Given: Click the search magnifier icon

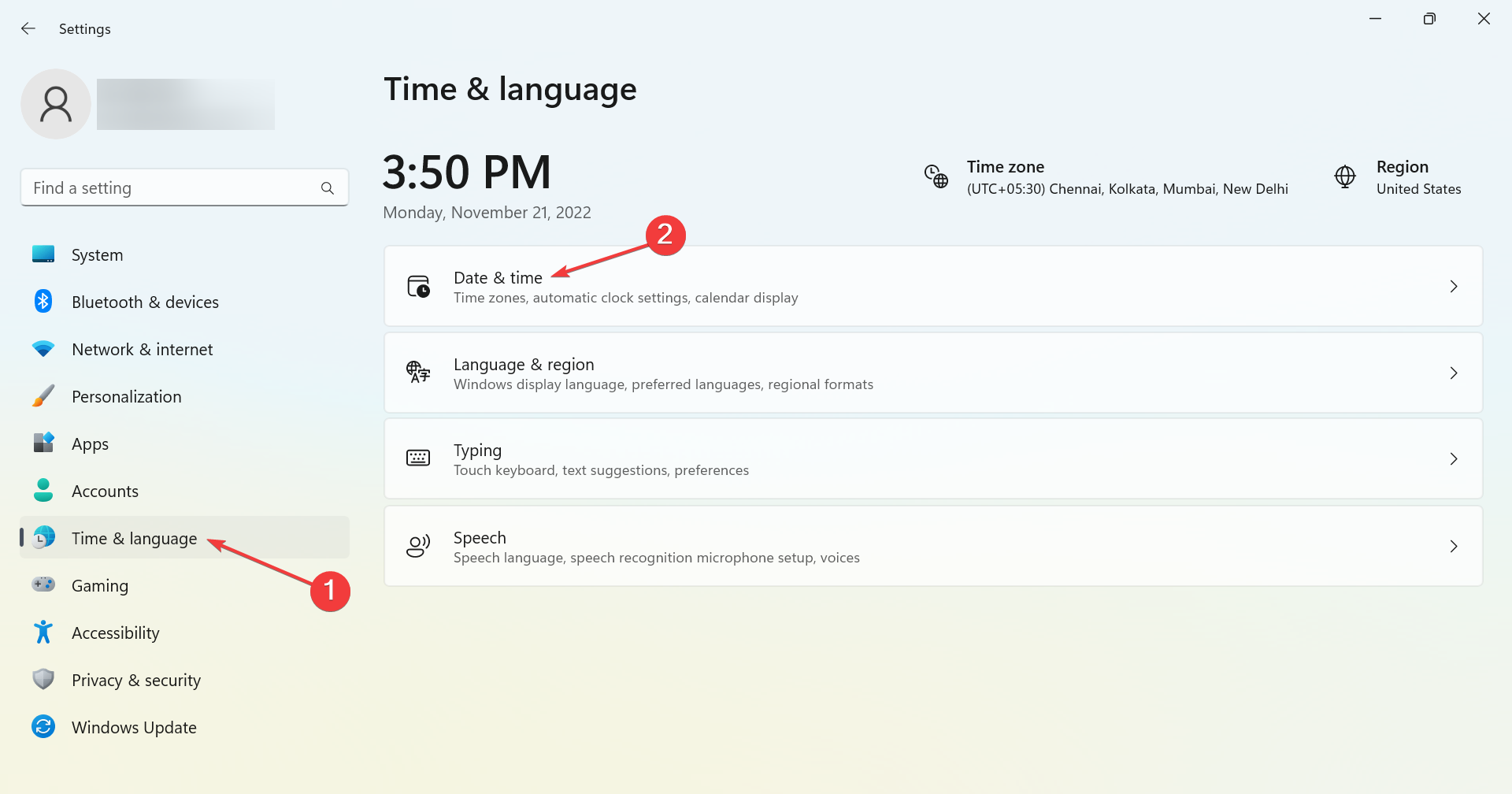Looking at the screenshot, I should coord(328,188).
